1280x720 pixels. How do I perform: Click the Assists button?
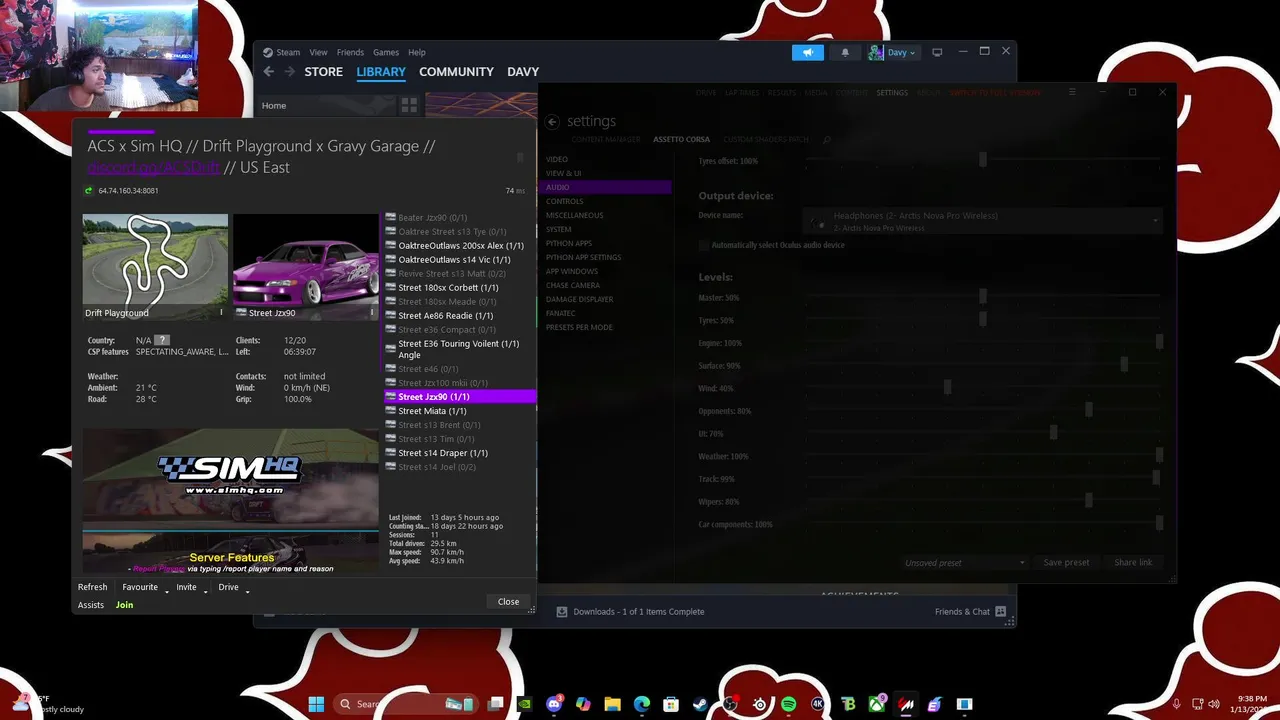coord(91,605)
